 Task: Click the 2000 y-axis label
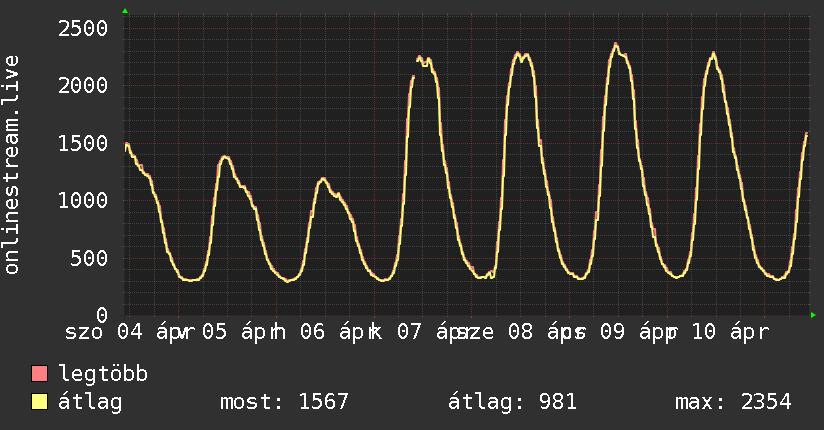tap(83, 86)
